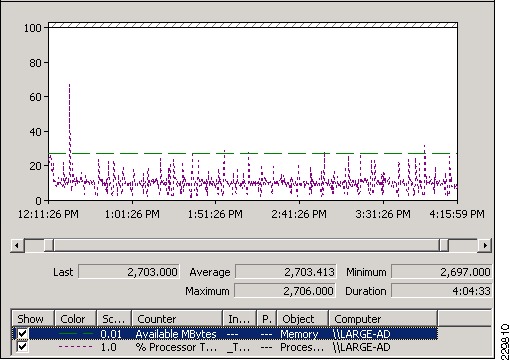The height and width of the screenshot is (361, 510).
Task: Click the \\LARGE-AD computer cell in Processor row
Action: pyautogui.click(x=362, y=347)
